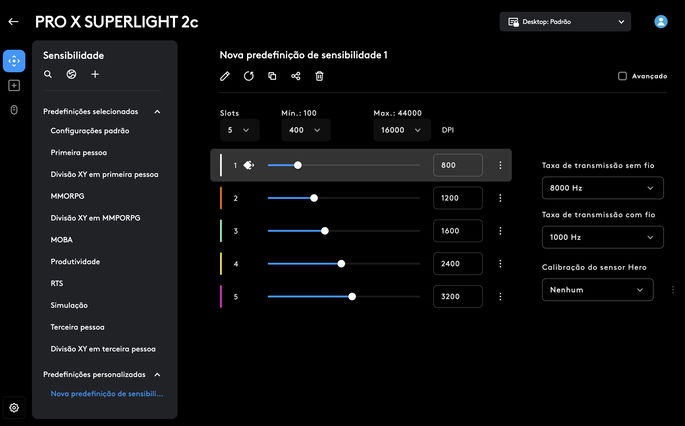Click the orange color bar of slot 2
Image resolution: width=685 pixels, height=426 pixels.
coord(221,198)
